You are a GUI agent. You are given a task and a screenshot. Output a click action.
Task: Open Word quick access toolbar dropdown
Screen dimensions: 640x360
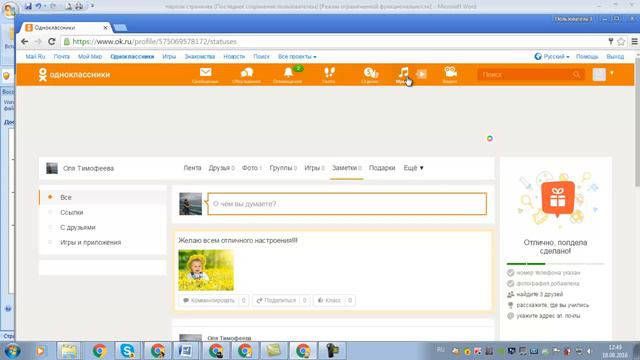[93, 6]
